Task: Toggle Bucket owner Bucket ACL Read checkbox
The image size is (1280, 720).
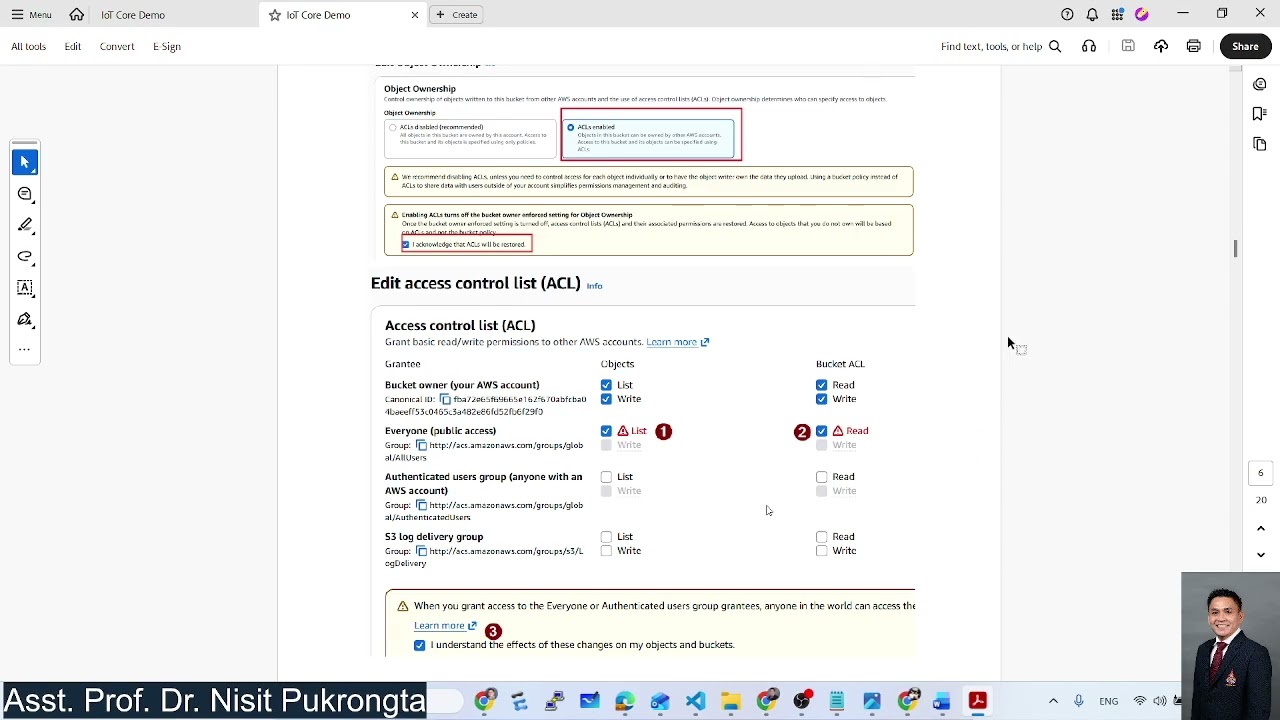Action: pyautogui.click(x=822, y=385)
